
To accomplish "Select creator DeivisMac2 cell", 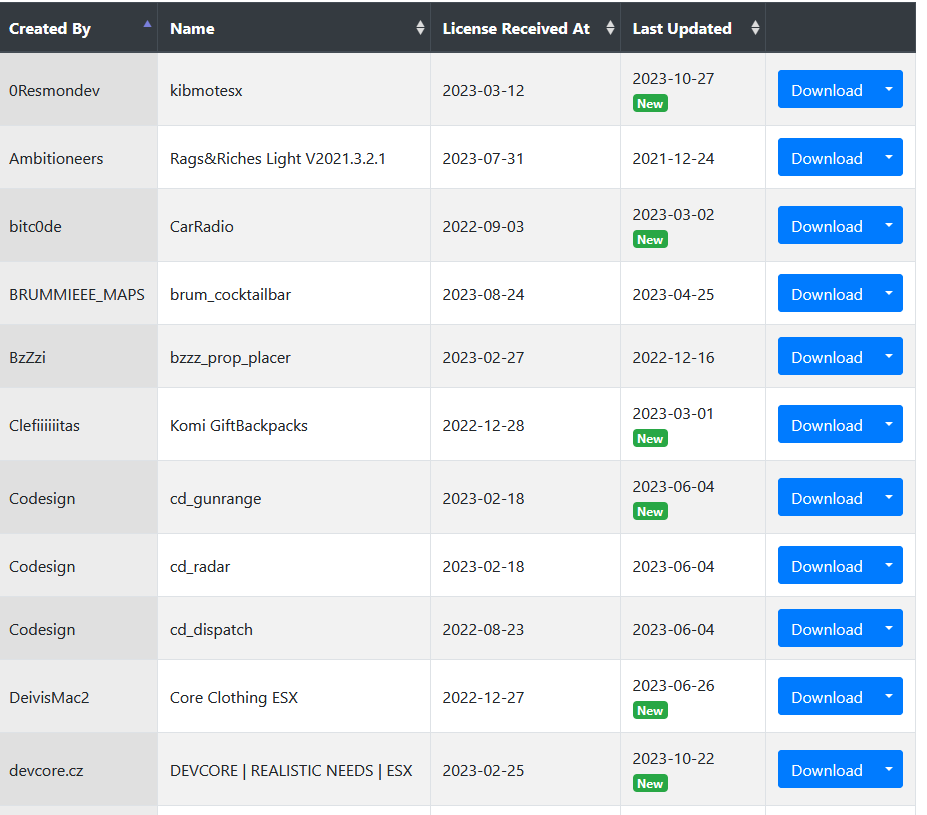I will click(79, 697).
